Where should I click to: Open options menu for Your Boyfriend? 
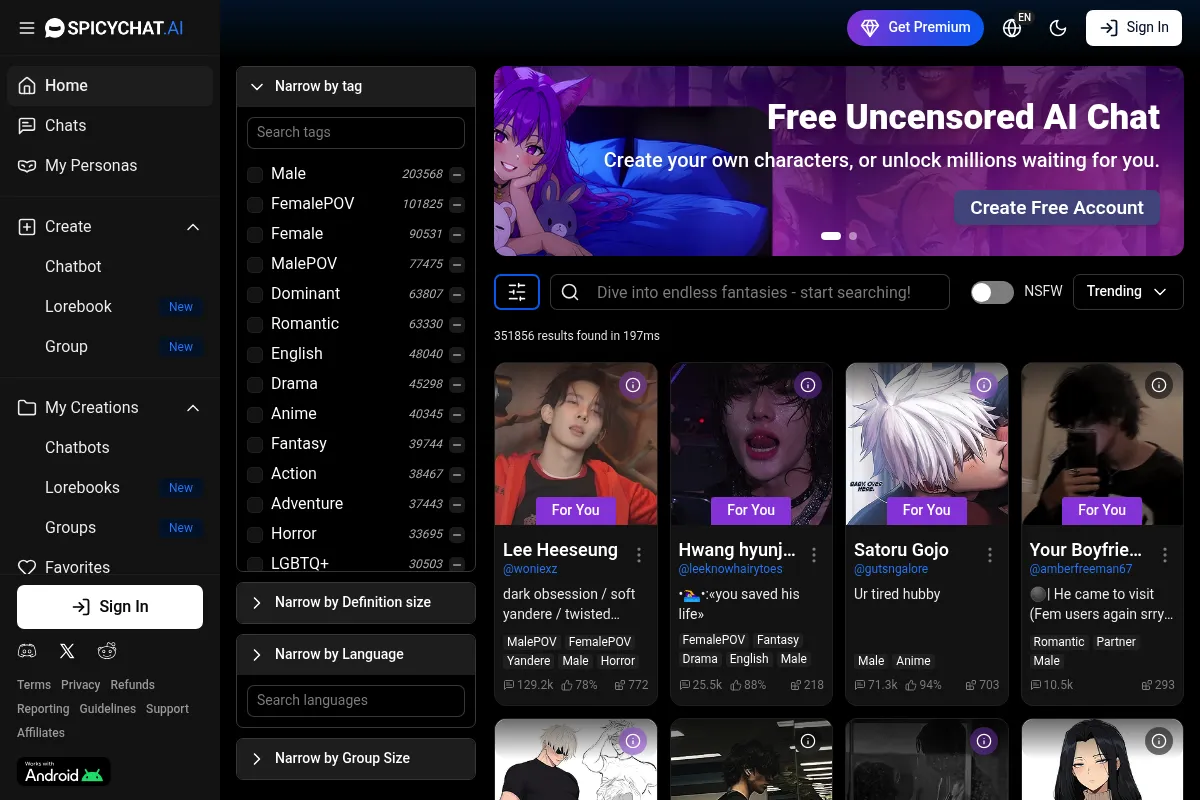click(1165, 555)
